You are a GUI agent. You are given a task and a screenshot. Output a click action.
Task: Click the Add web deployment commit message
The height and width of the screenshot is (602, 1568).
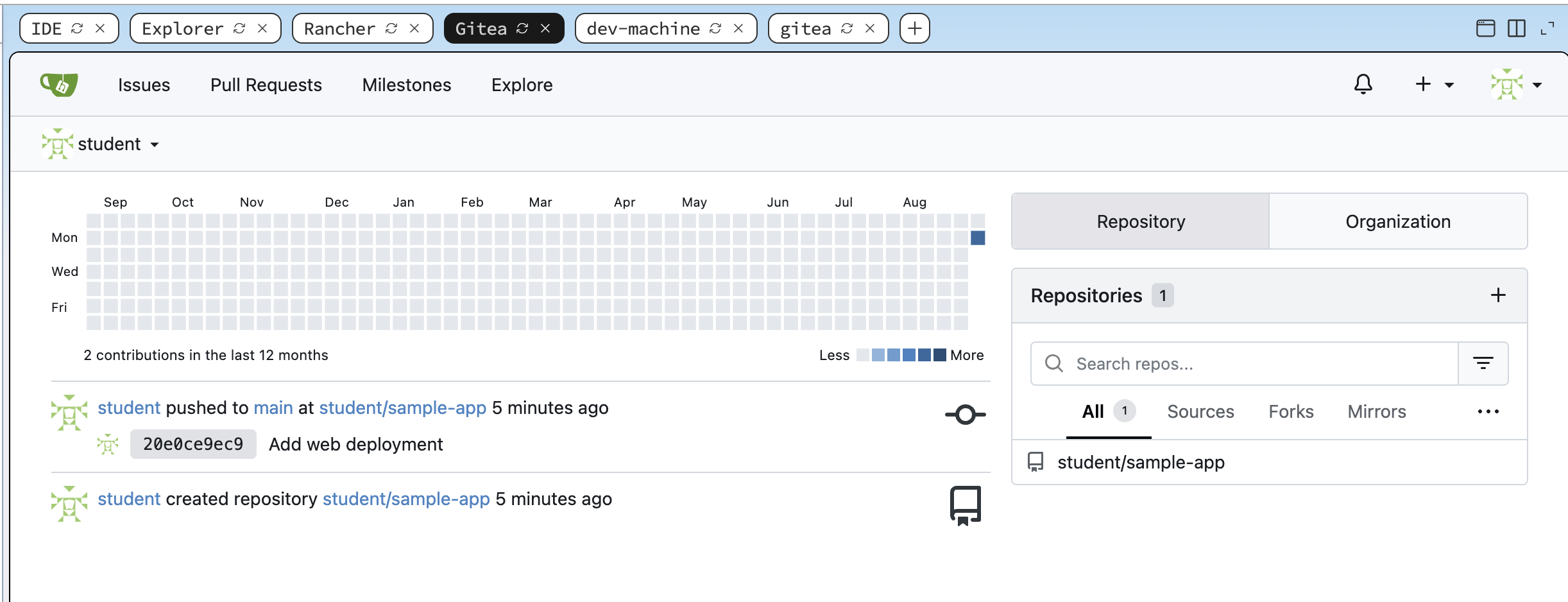point(356,444)
